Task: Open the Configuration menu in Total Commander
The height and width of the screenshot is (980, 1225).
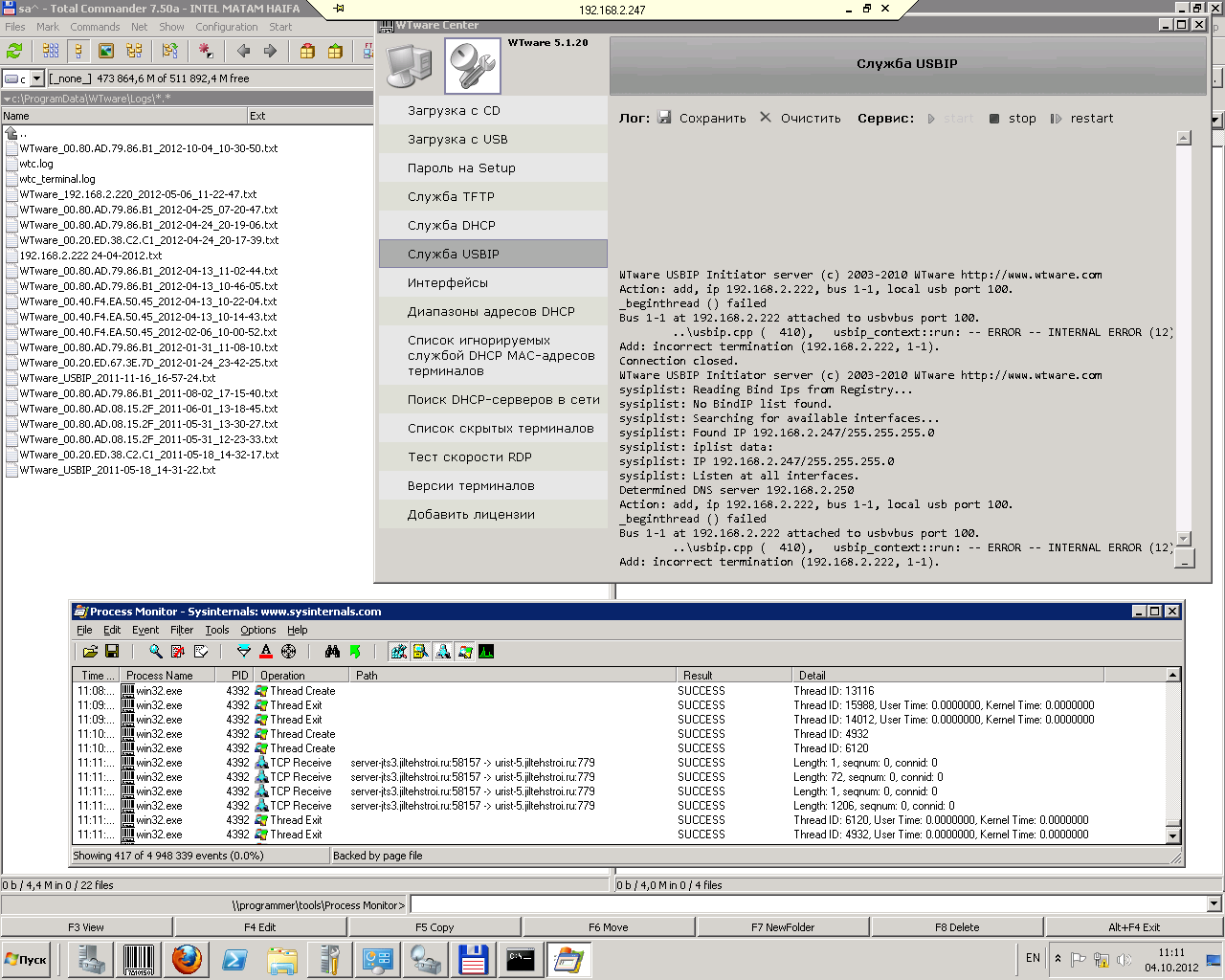Action: click(x=227, y=27)
